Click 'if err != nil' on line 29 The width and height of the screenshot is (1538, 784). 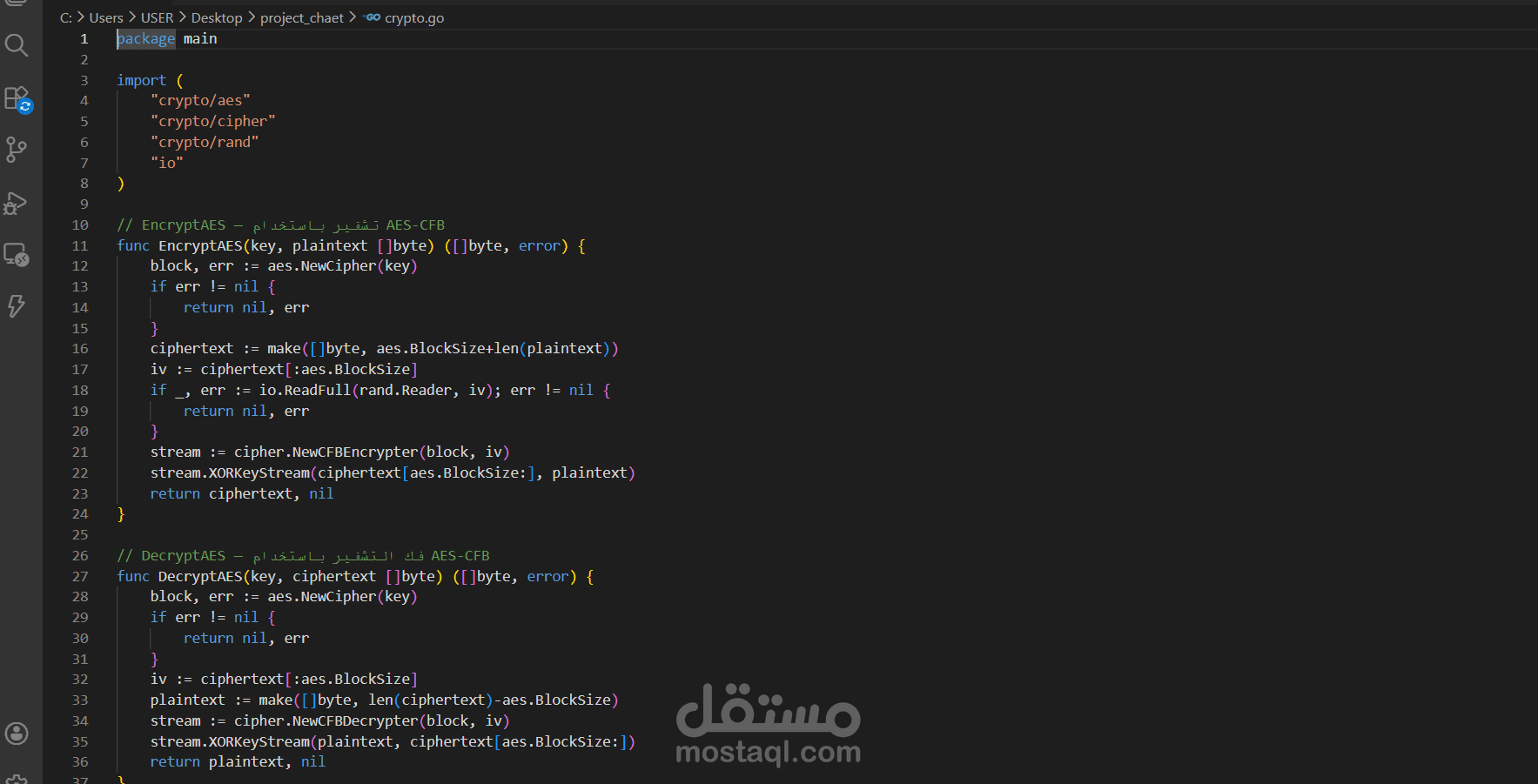(205, 617)
